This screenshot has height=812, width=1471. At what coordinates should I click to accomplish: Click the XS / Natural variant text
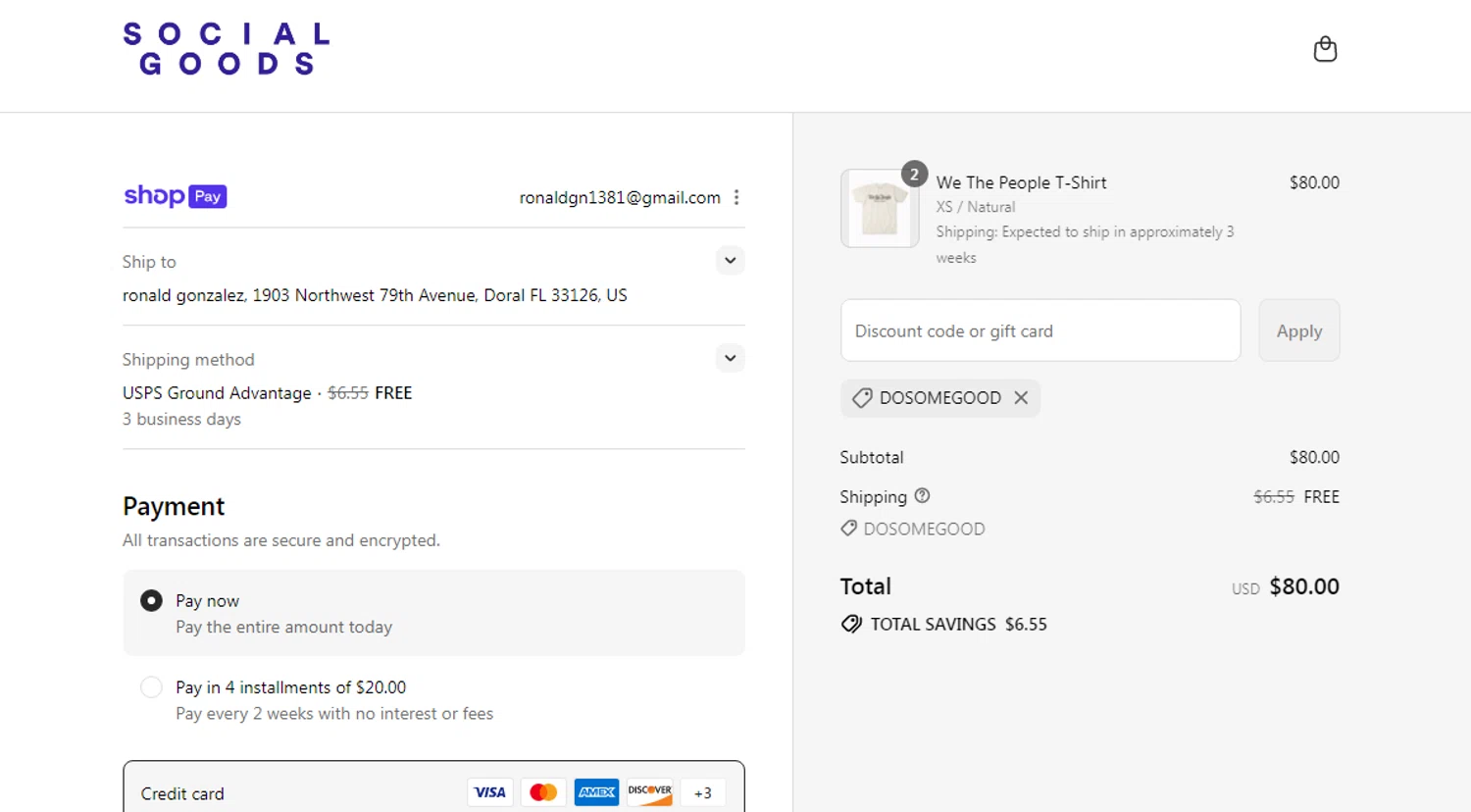[x=976, y=207]
